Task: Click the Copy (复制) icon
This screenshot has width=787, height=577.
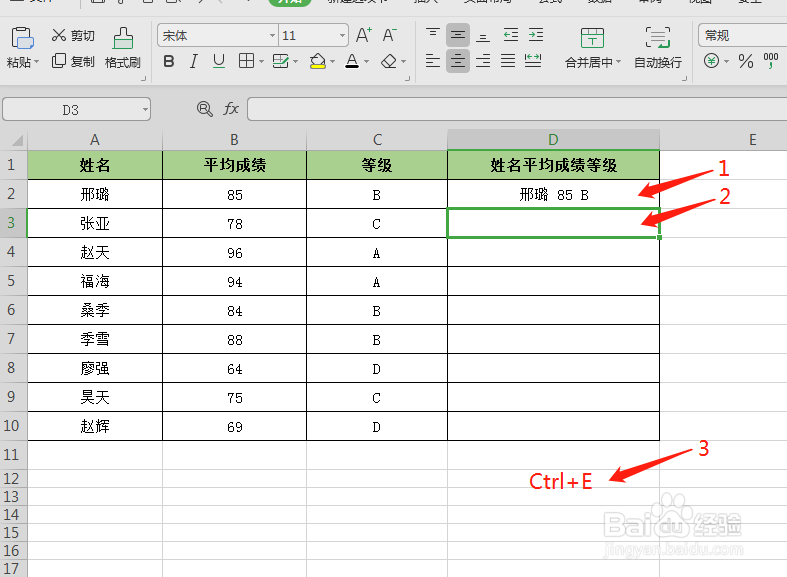Action: [x=59, y=61]
